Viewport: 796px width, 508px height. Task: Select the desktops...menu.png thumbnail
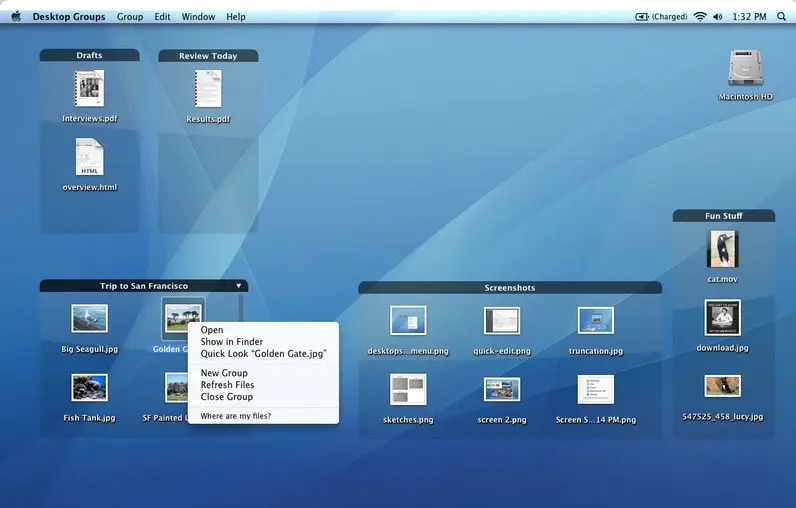408,320
